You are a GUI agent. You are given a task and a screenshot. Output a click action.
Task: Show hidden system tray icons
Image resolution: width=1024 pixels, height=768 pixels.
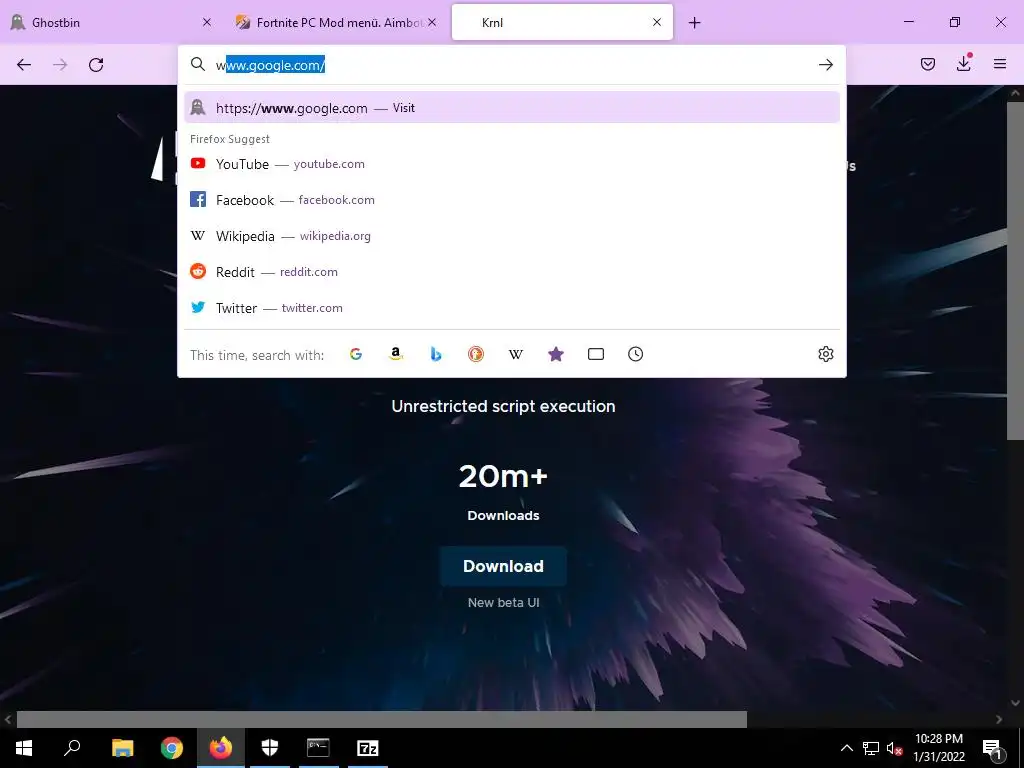pyautogui.click(x=846, y=748)
